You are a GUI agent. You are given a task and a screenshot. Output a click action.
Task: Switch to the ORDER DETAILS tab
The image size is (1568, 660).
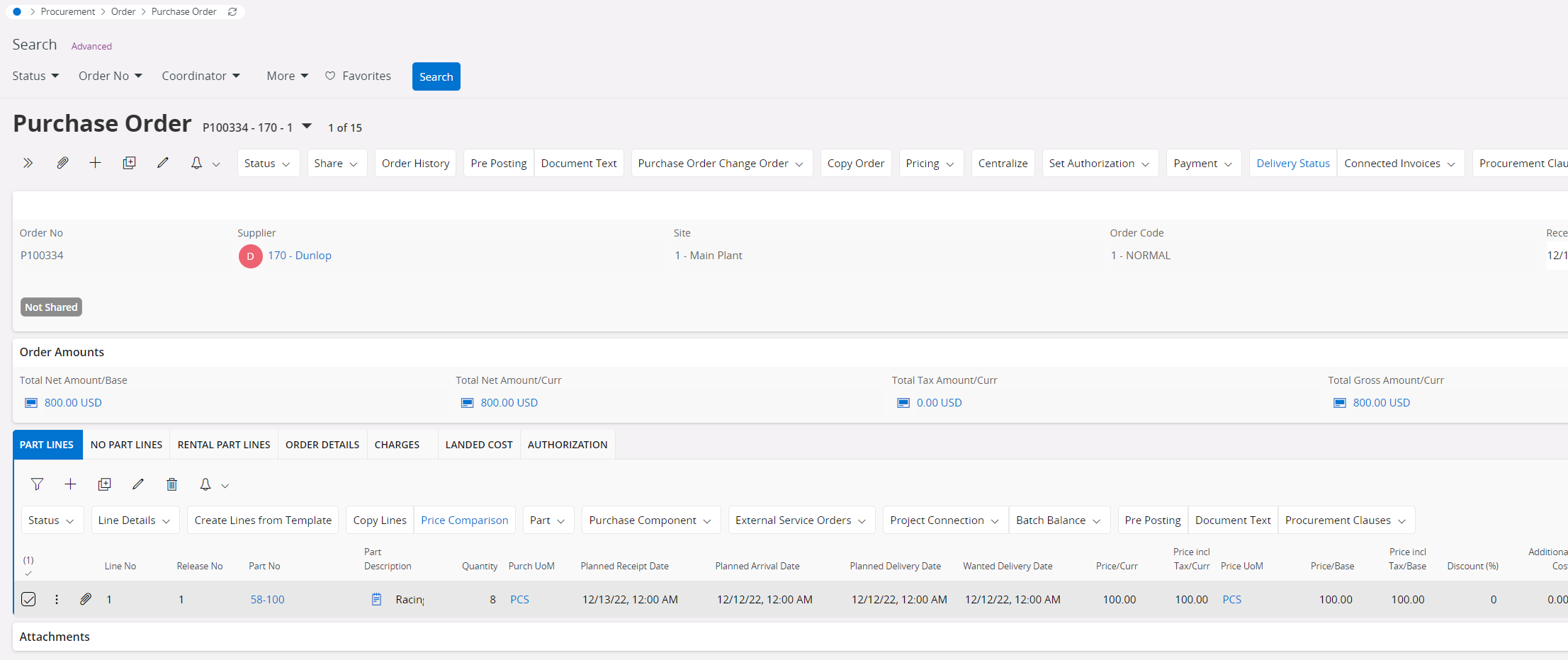coord(322,445)
